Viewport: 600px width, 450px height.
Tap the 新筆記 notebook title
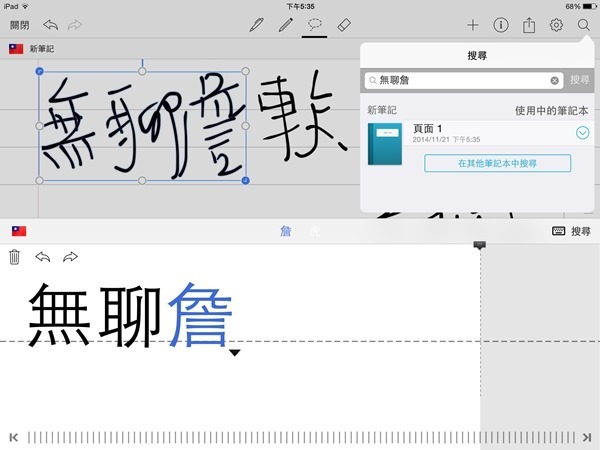42,49
